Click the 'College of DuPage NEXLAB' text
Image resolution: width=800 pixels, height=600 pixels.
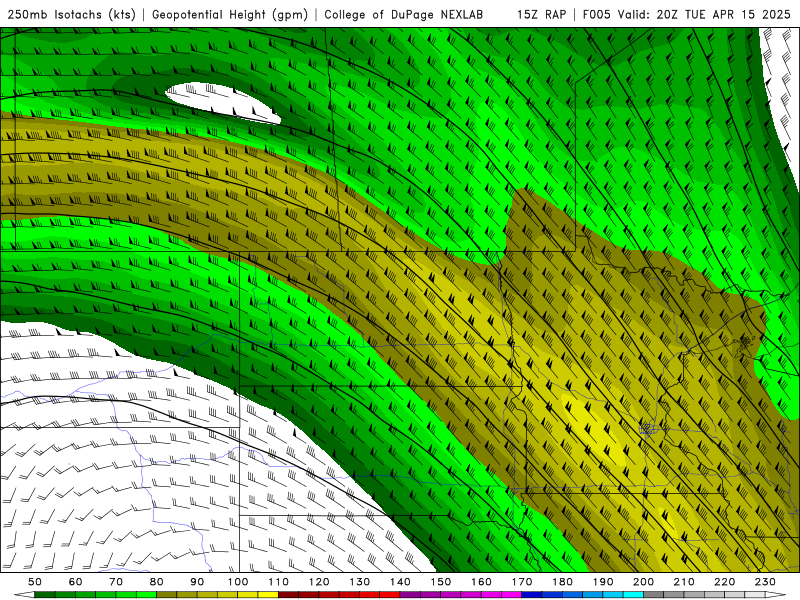(404, 14)
